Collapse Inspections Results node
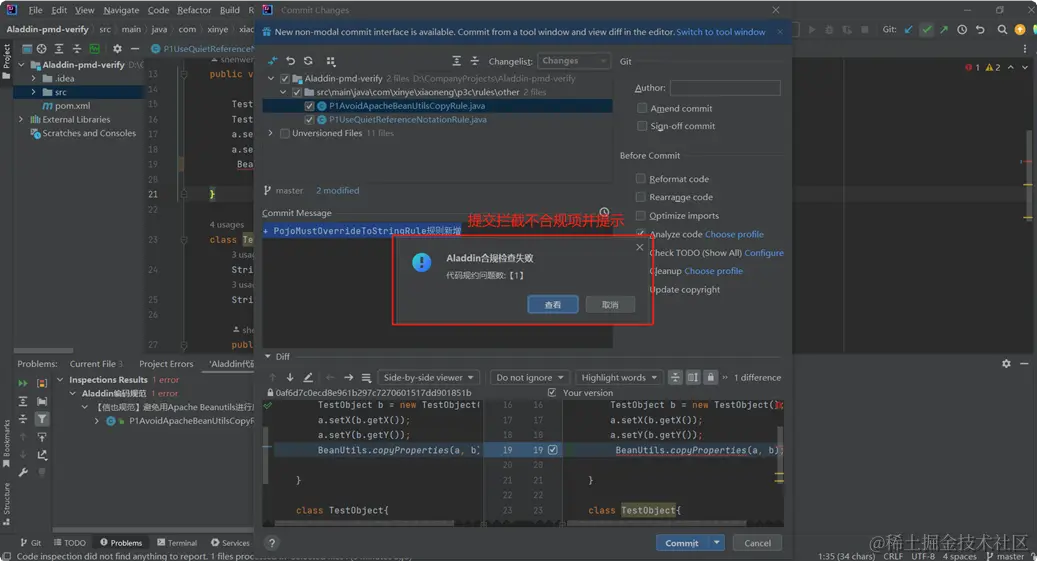This screenshot has width=1037, height=561. 60,380
